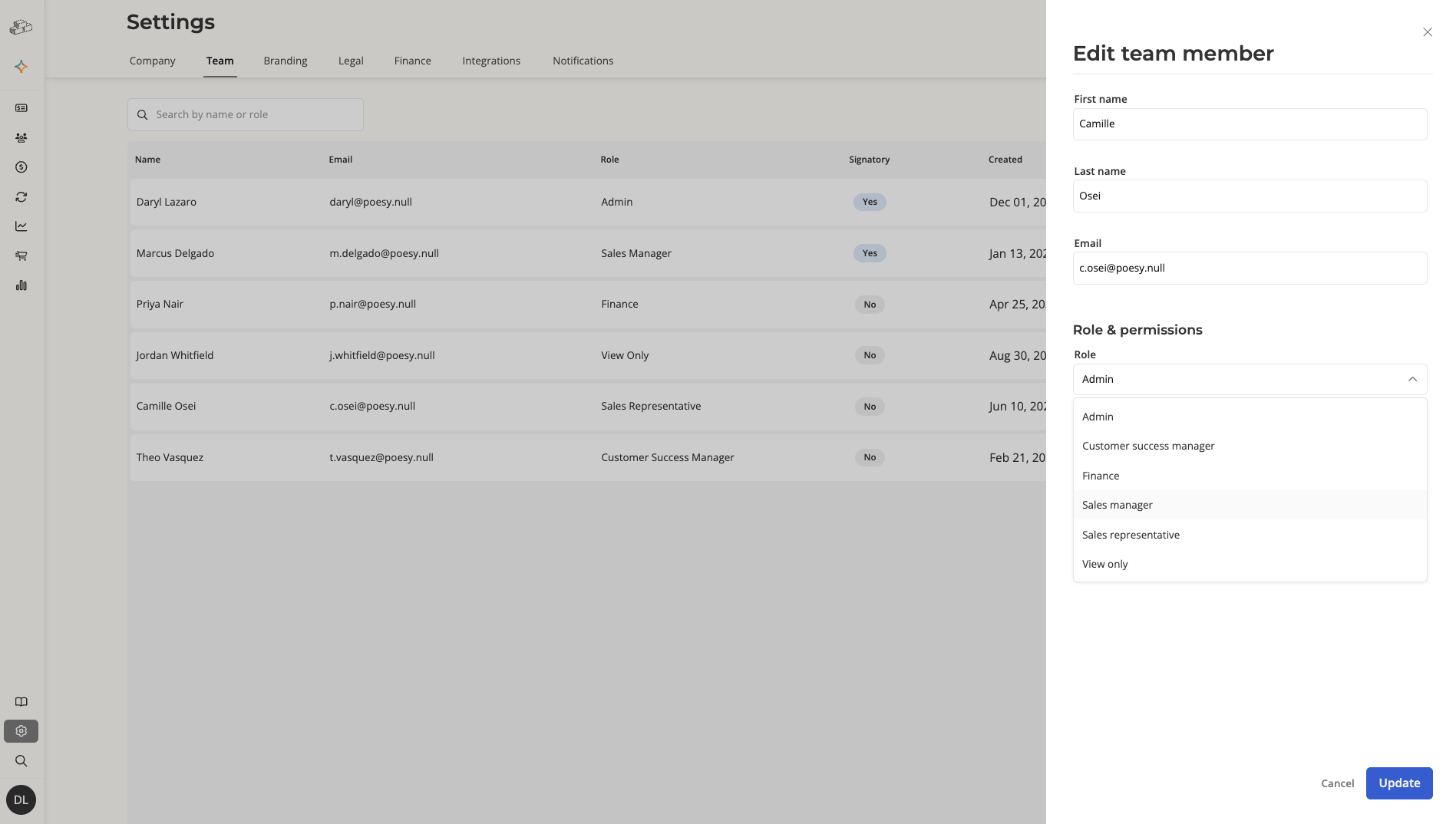The height and width of the screenshot is (824, 1456).
Task: Open the shopping cart catalog icon
Action: [x=21, y=255]
